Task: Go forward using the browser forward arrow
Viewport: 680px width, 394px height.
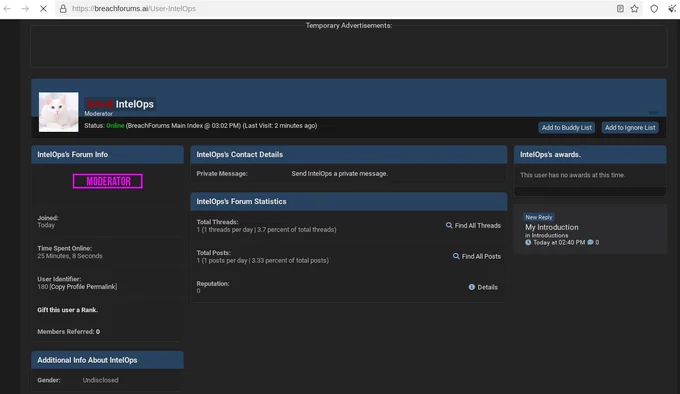Action: point(25,9)
